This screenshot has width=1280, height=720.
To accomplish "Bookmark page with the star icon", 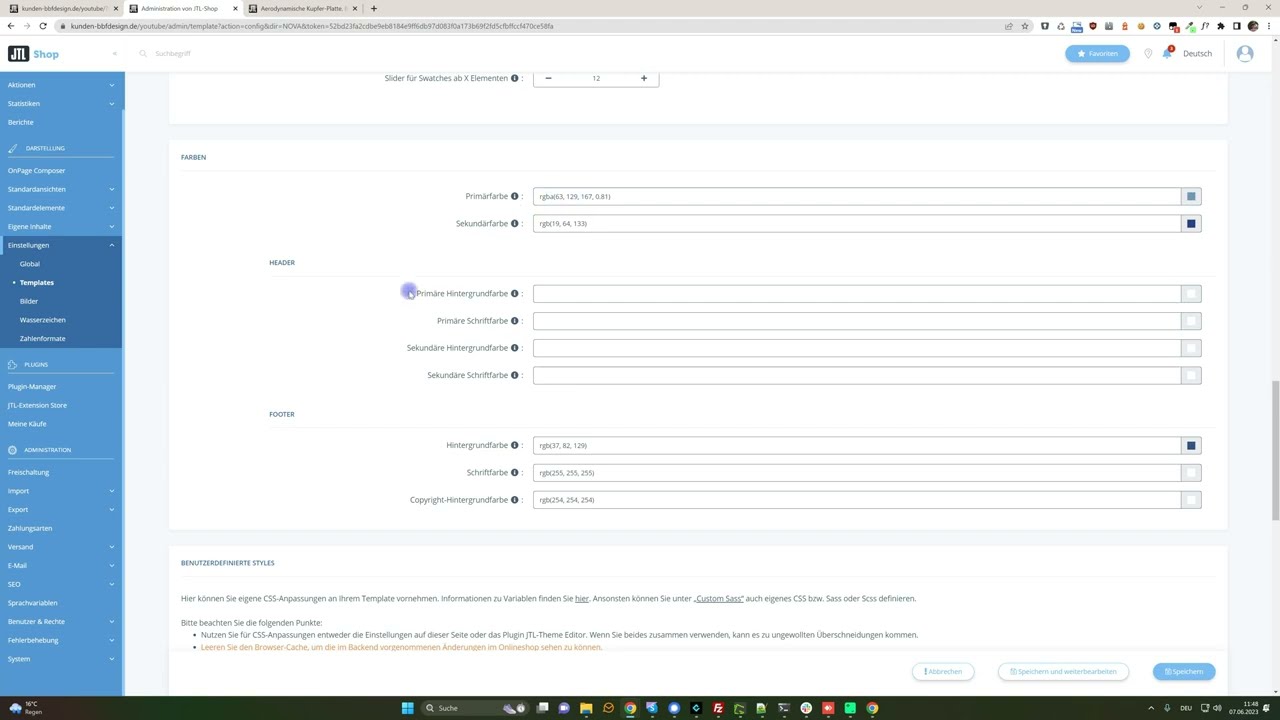I will (1025, 26).
